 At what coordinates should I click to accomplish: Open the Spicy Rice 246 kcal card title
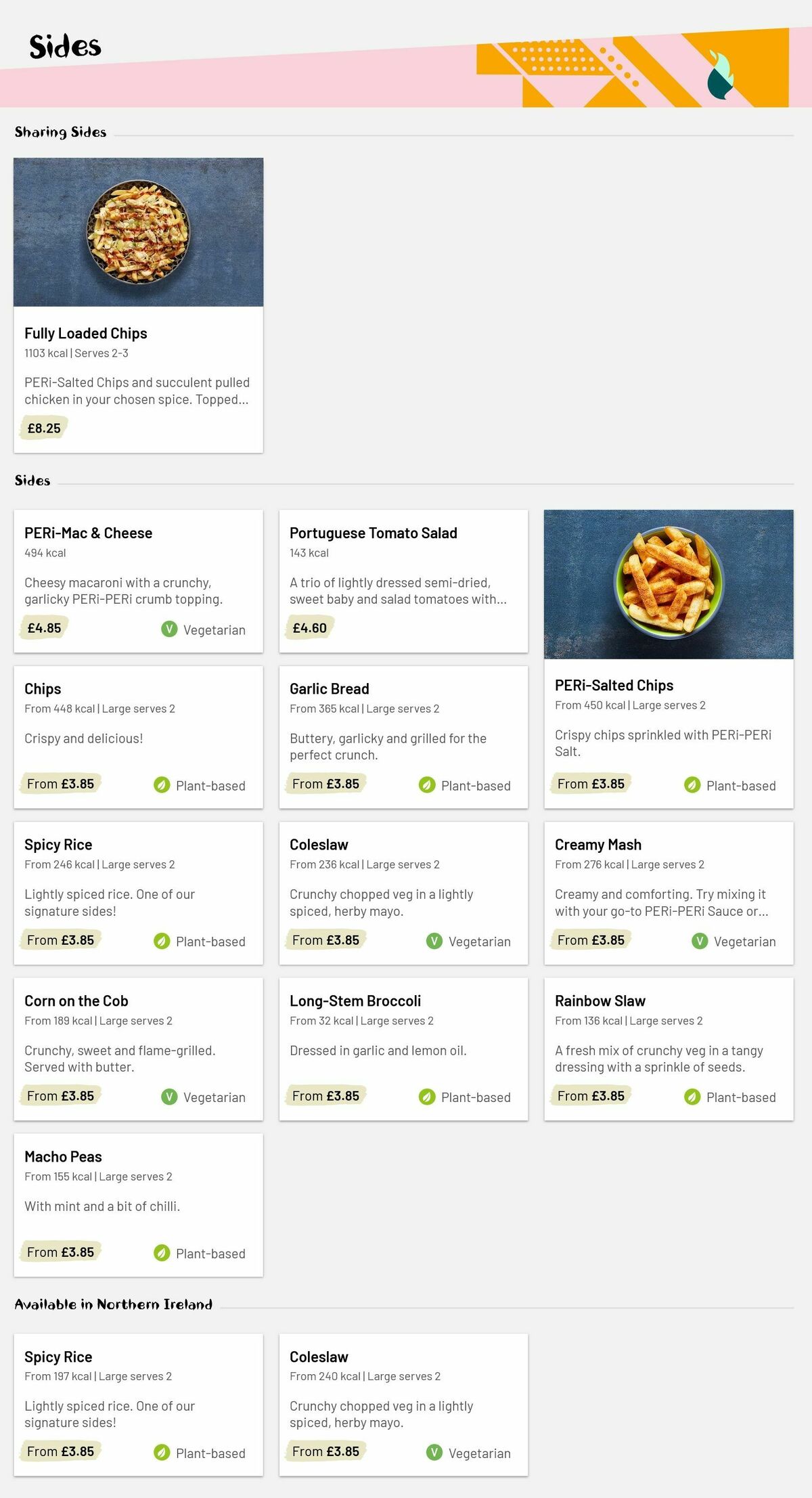tap(58, 845)
